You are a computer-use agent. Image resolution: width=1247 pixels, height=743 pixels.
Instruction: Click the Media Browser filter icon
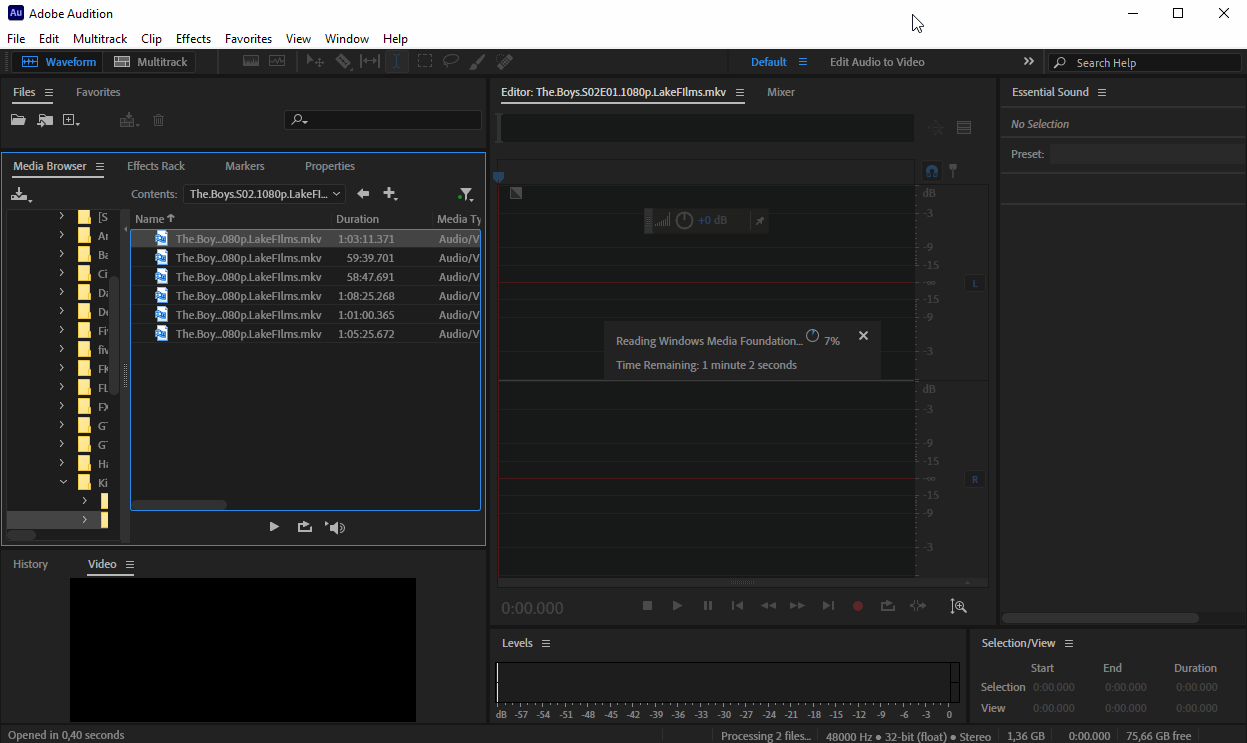click(x=465, y=194)
